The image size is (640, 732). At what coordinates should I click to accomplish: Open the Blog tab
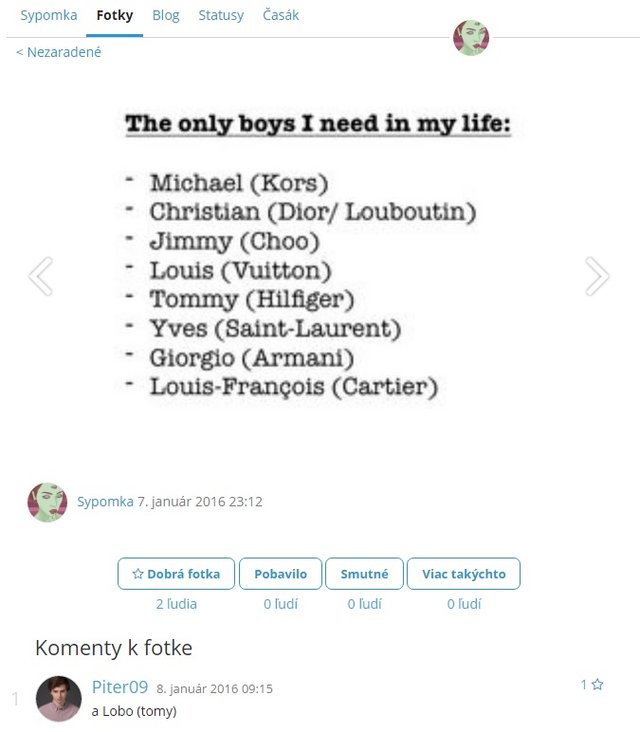[166, 16]
